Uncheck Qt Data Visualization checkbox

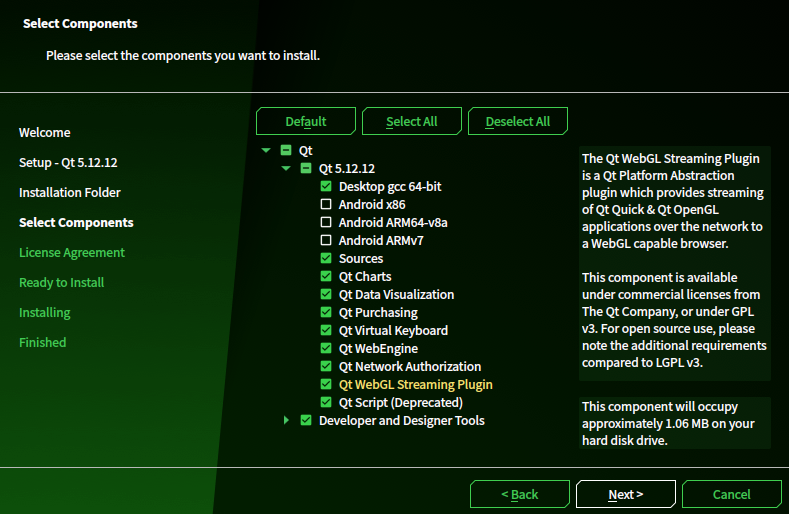click(326, 295)
